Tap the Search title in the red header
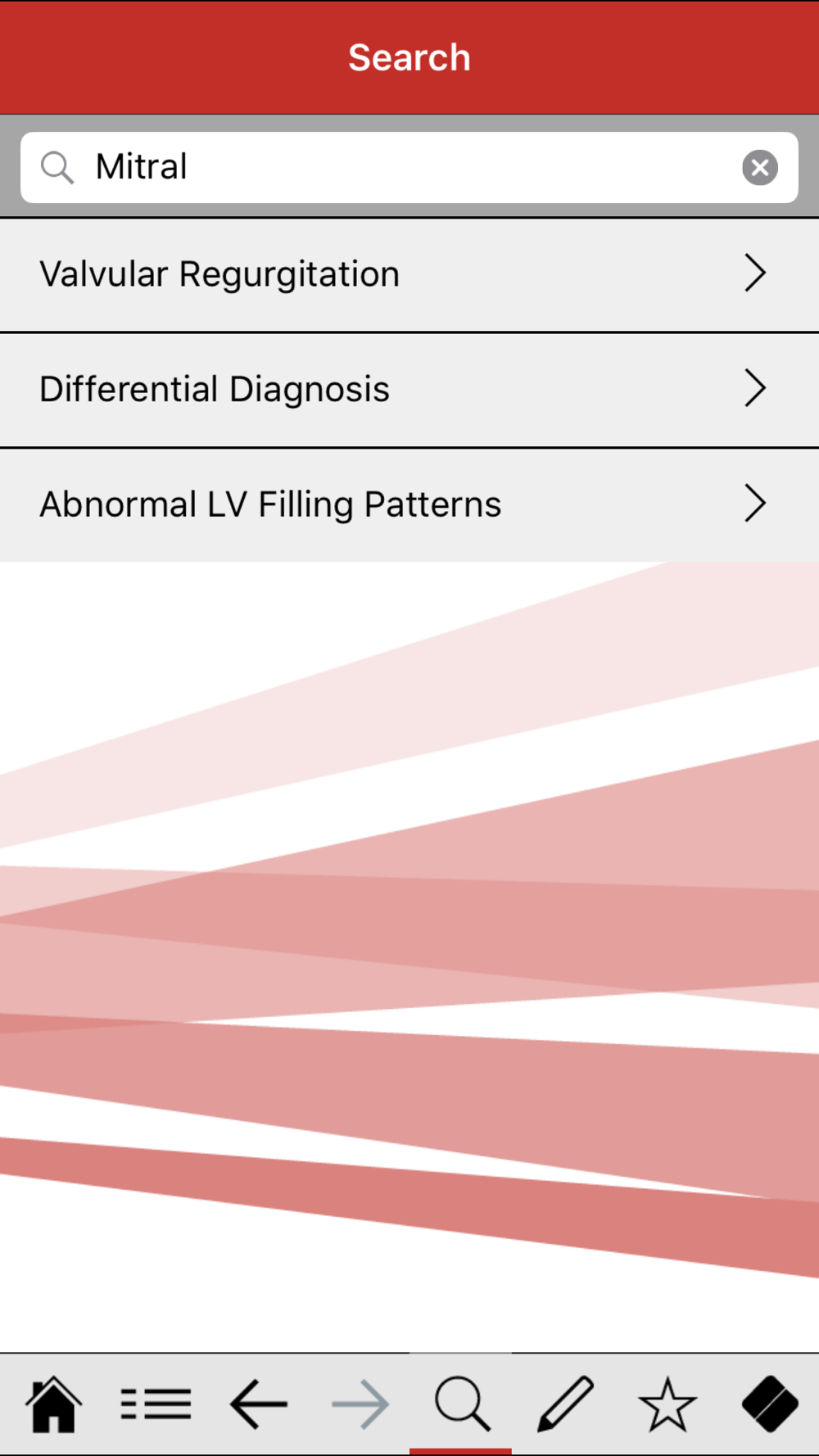The height and width of the screenshot is (1456, 819). (409, 57)
